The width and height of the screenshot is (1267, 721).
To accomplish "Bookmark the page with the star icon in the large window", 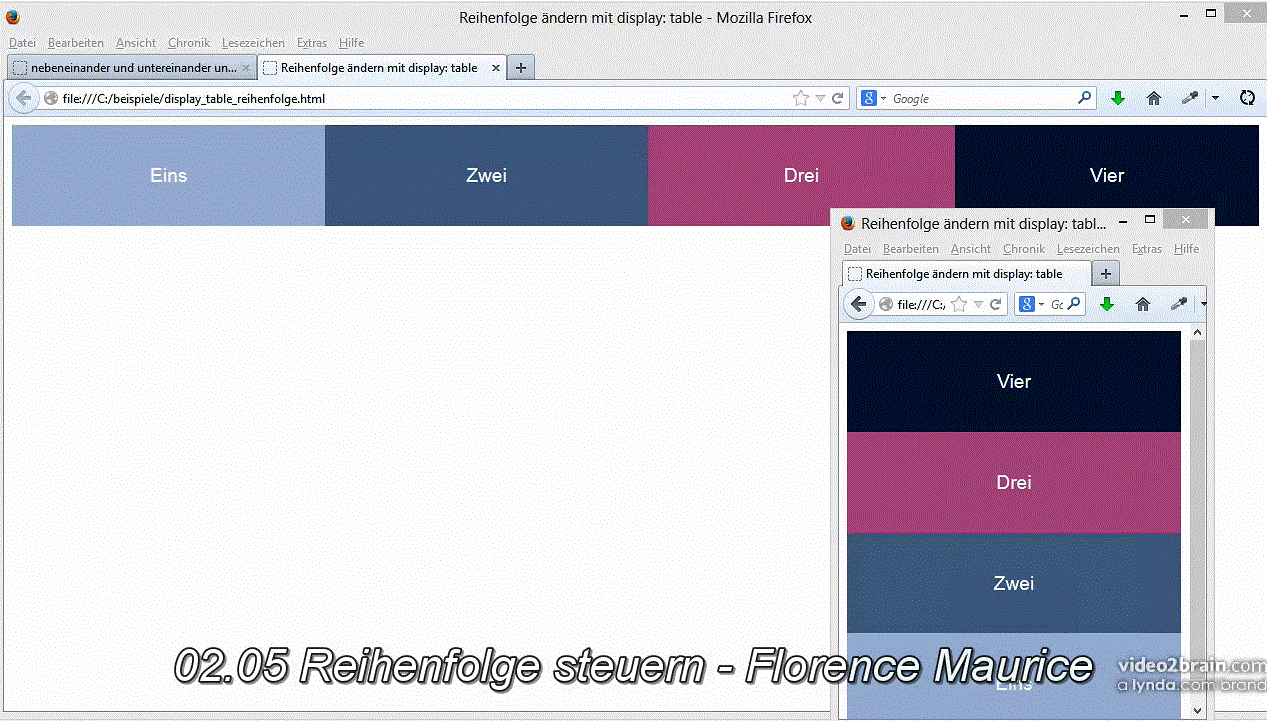I will (800, 99).
